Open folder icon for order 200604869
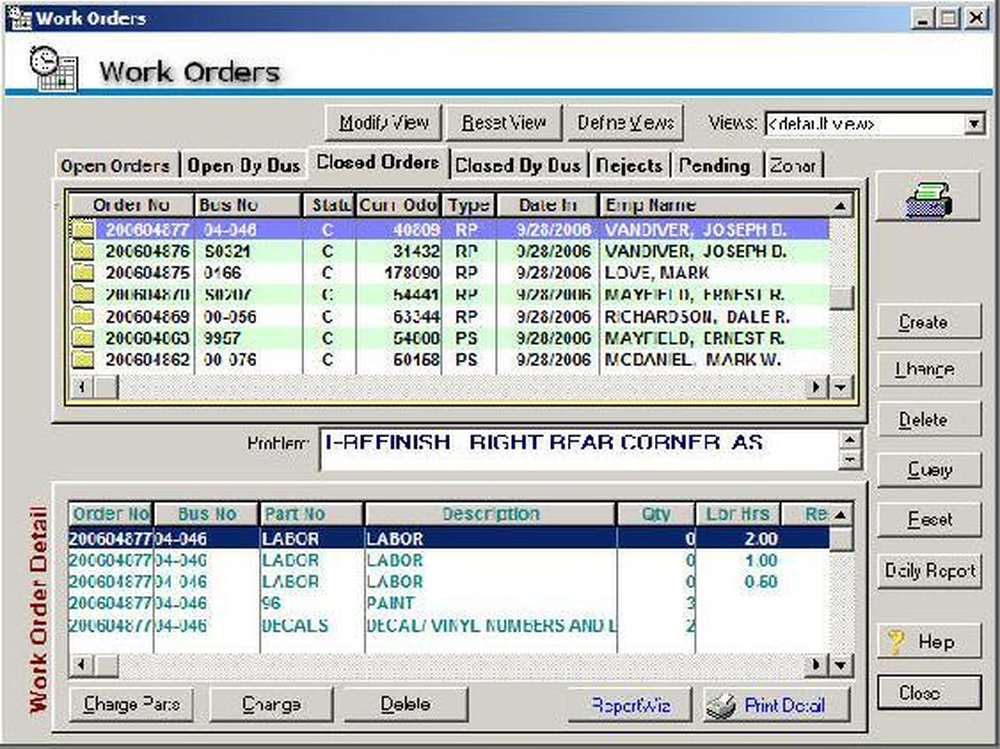This screenshot has height=749, width=1000. pyautogui.click(x=83, y=316)
